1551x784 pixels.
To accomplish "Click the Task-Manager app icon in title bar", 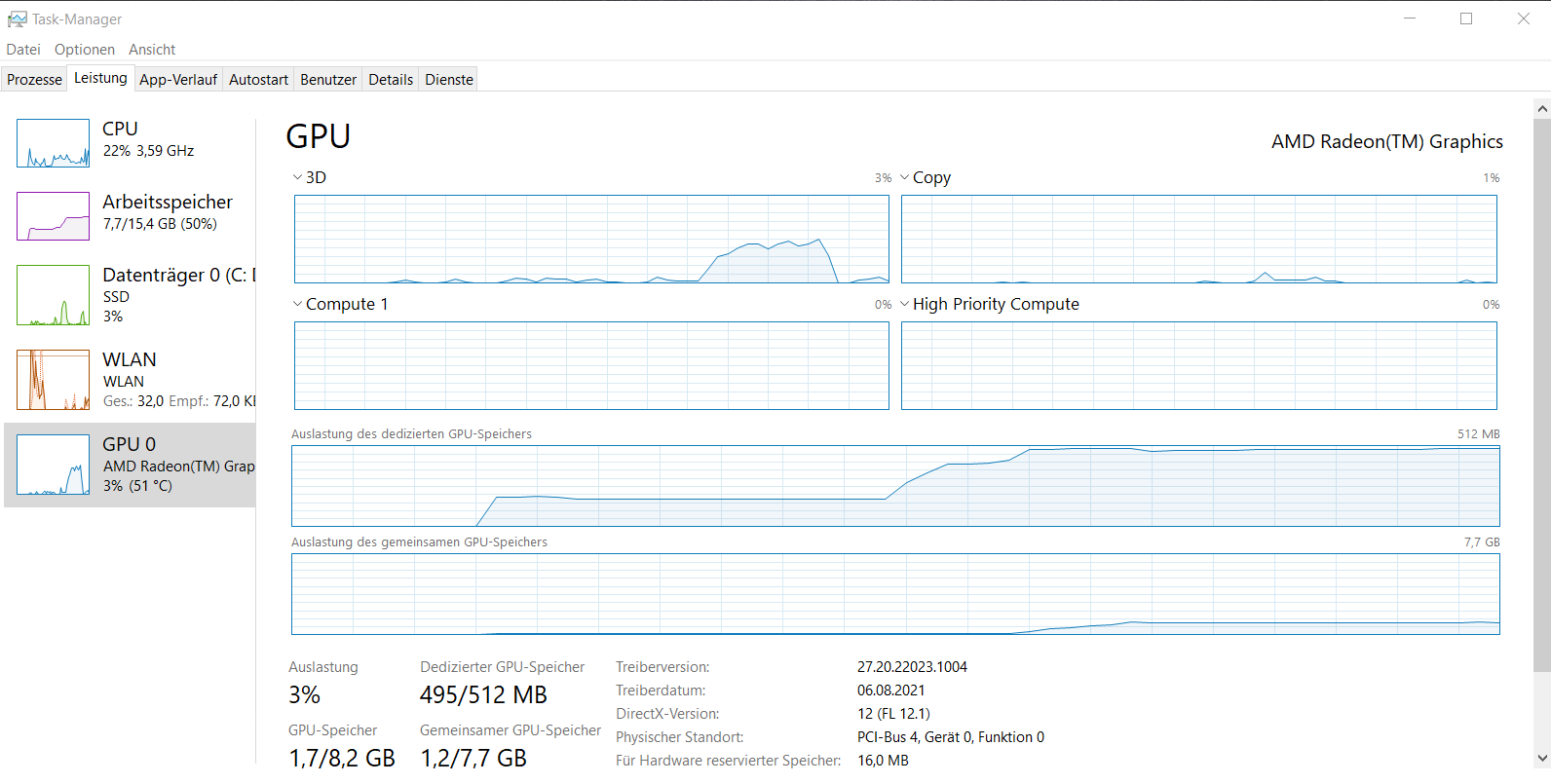I will click(17, 19).
